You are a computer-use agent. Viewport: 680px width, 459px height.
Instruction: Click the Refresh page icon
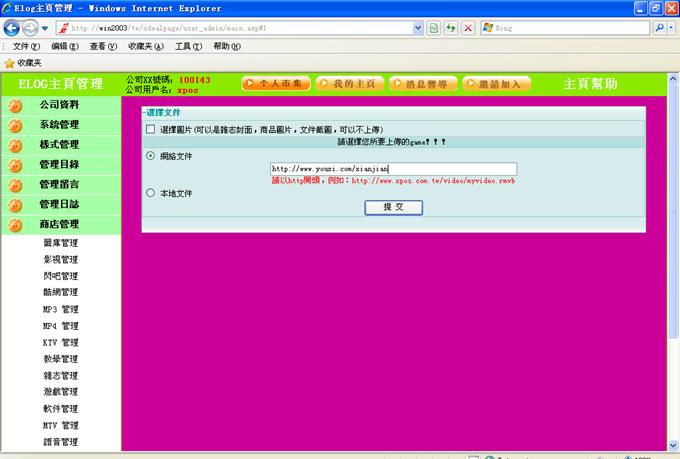click(x=451, y=28)
